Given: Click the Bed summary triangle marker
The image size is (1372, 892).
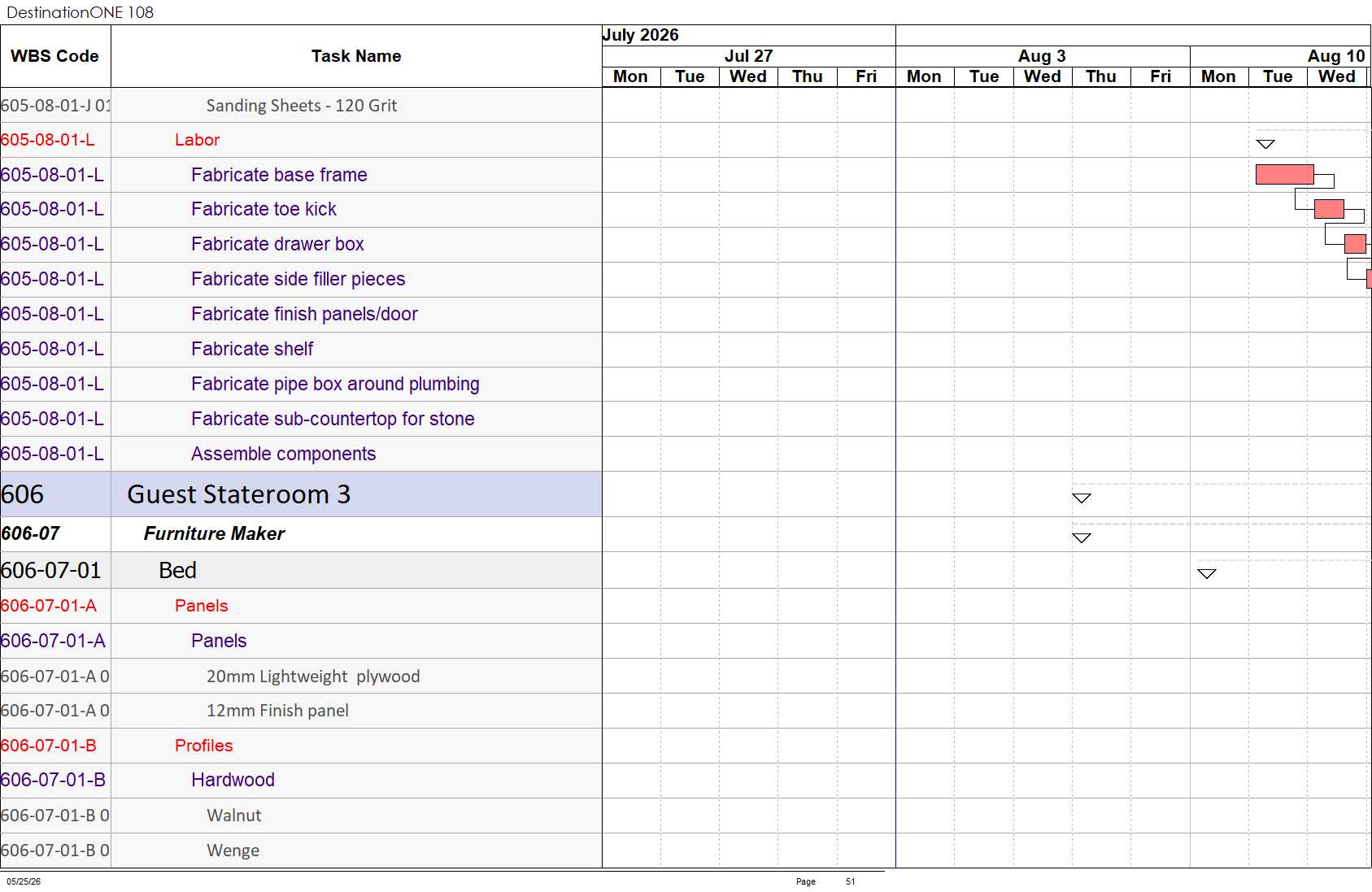Looking at the screenshot, I should pos(1207,573).
